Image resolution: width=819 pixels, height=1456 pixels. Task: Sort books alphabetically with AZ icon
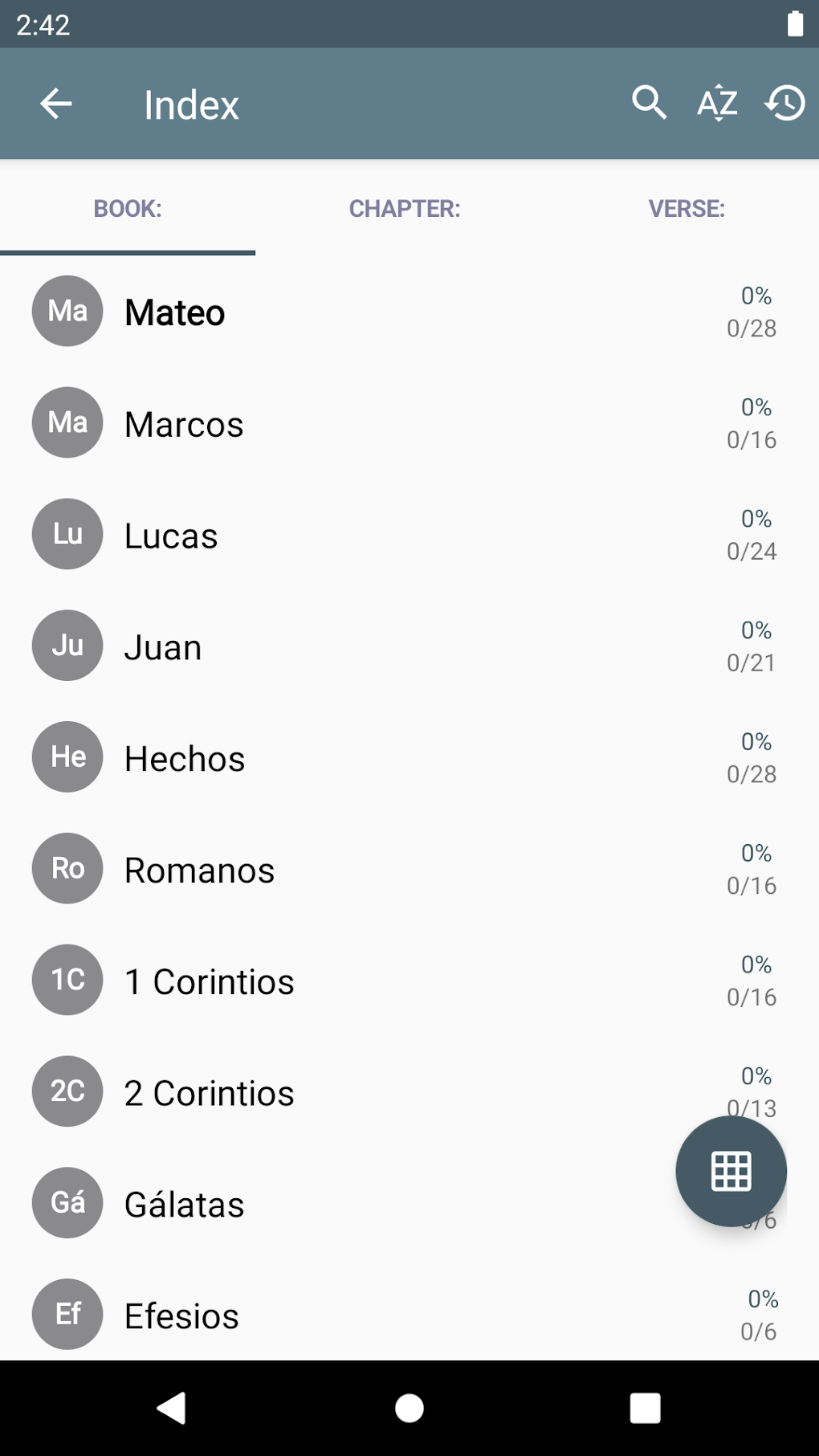(717, 103)
